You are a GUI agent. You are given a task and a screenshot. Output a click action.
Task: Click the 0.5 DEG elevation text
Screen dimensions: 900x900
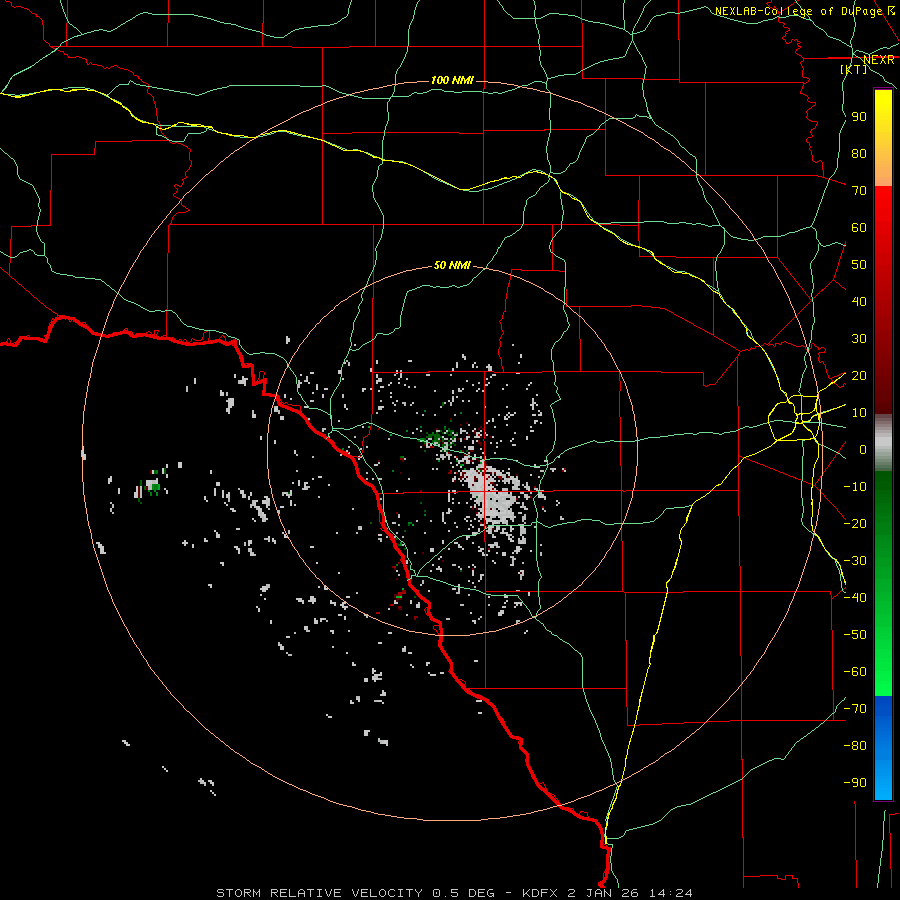point(463,893)
